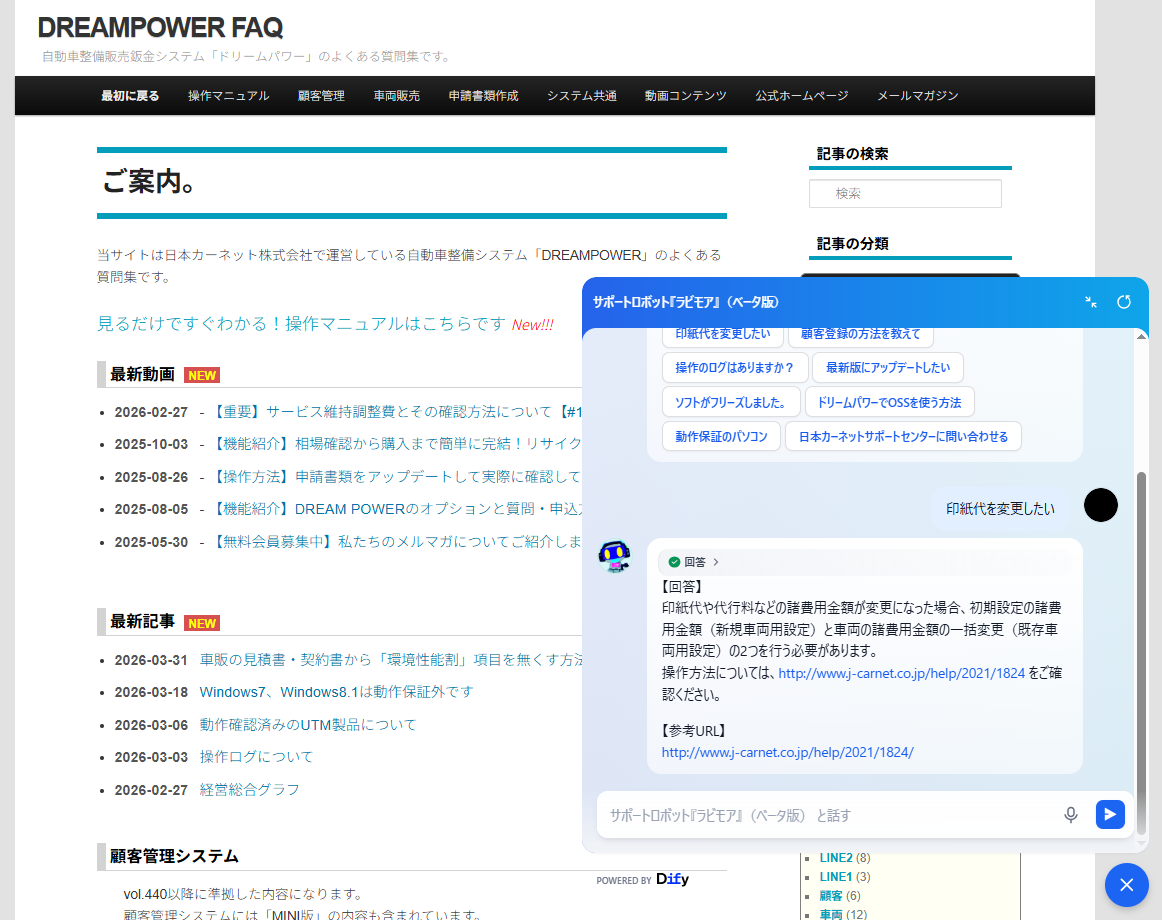Image resolution: width=1162 pixels, height=920 pixels.
Task: Open the 操作マニュアル menu item
Action: [x=228, y=96]
